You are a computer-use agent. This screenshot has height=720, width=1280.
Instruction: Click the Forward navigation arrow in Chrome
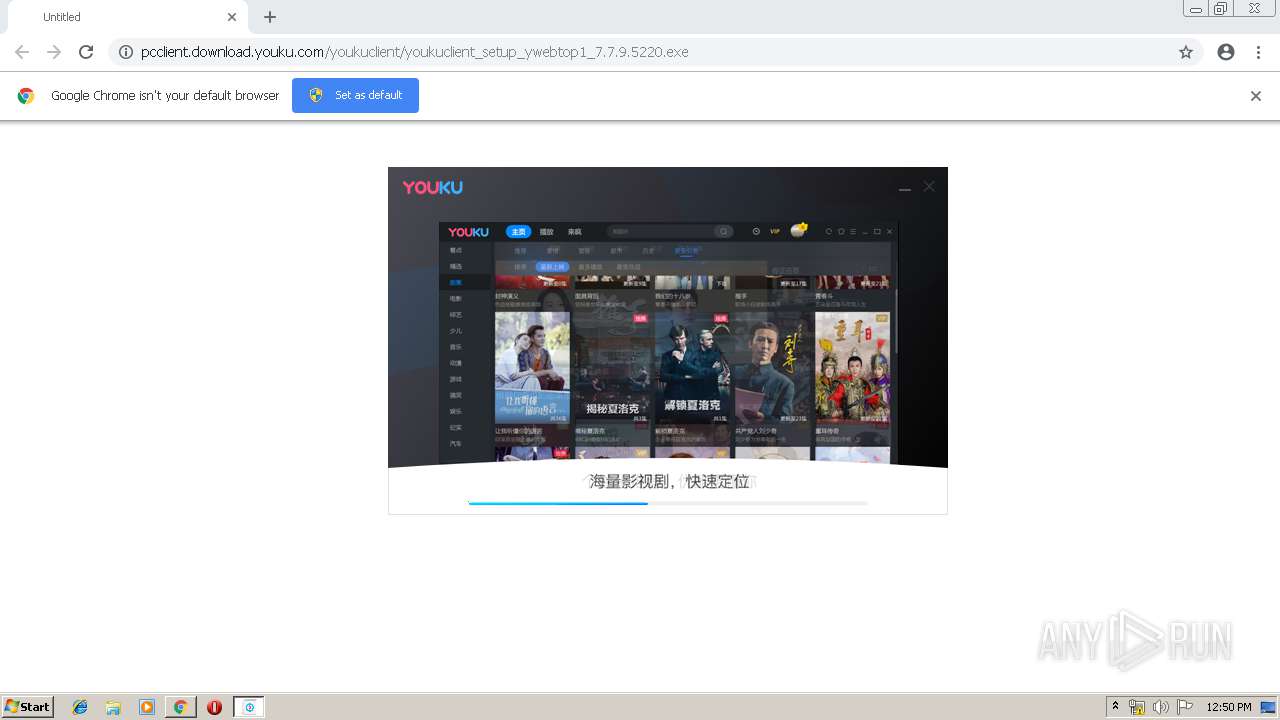54,52
